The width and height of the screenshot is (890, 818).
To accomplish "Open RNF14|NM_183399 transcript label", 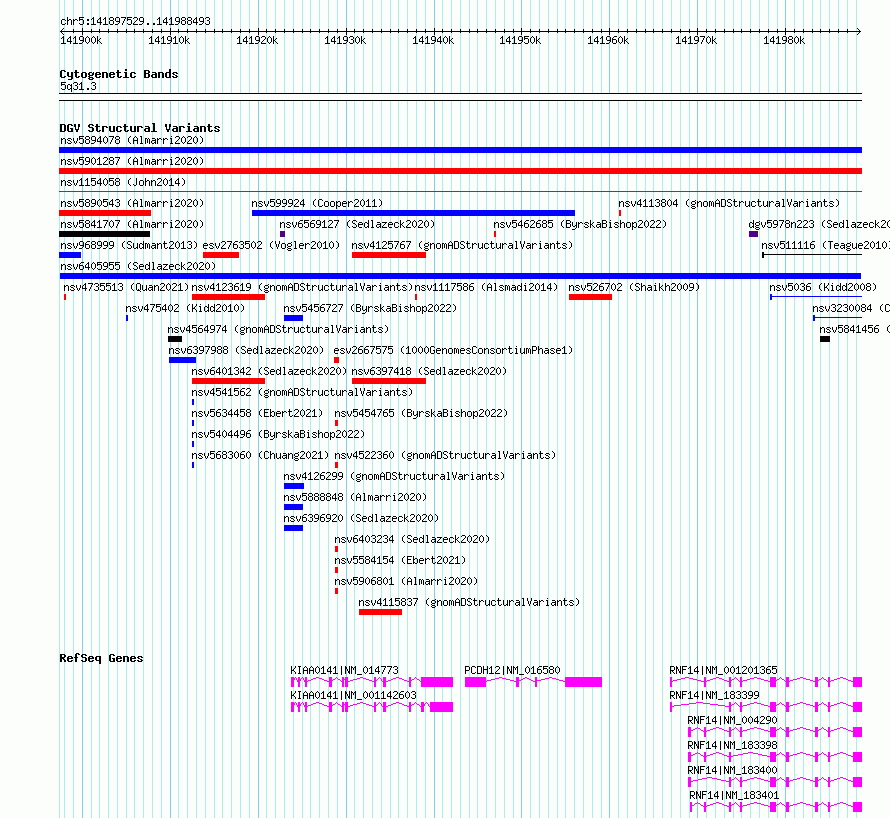I will pos(715,695).
